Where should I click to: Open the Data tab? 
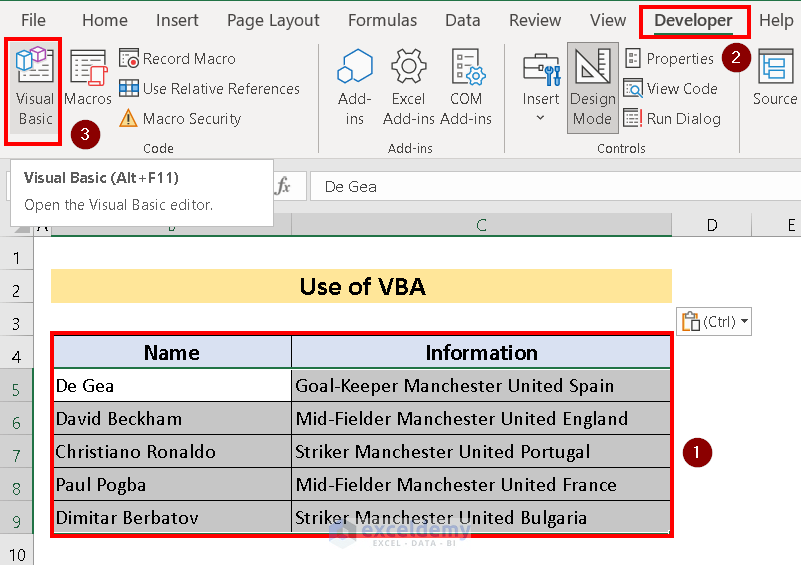(462, 20)
